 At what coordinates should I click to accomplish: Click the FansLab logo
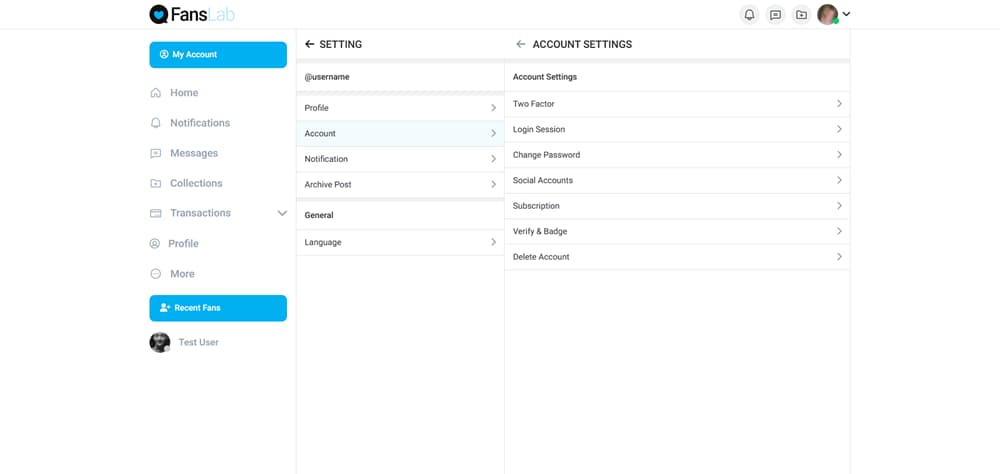click(x=192, y=14)
